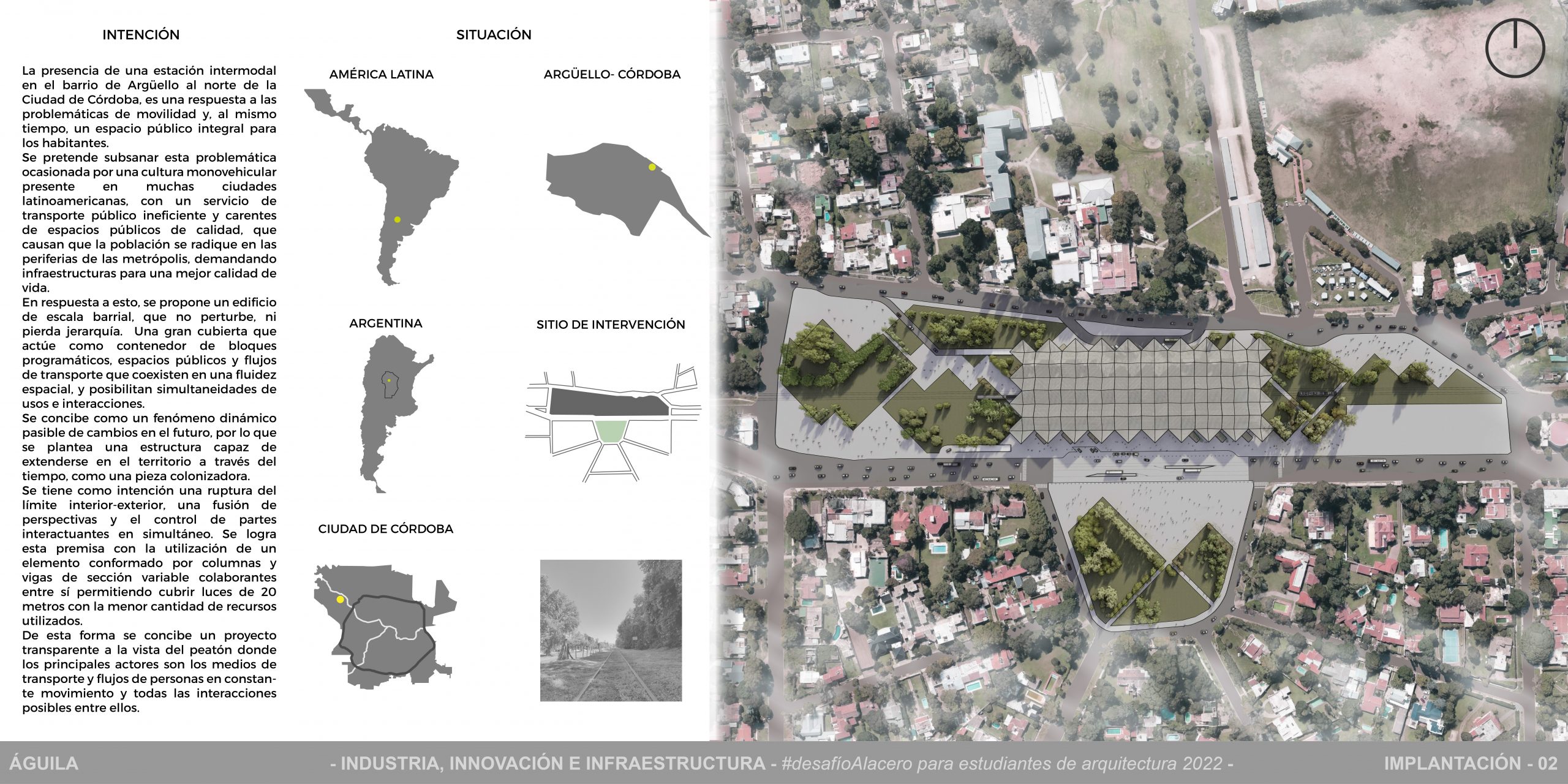1568x784 pixels.
Task: Click the SITUACIÓN heading
Action: (494, 35)
